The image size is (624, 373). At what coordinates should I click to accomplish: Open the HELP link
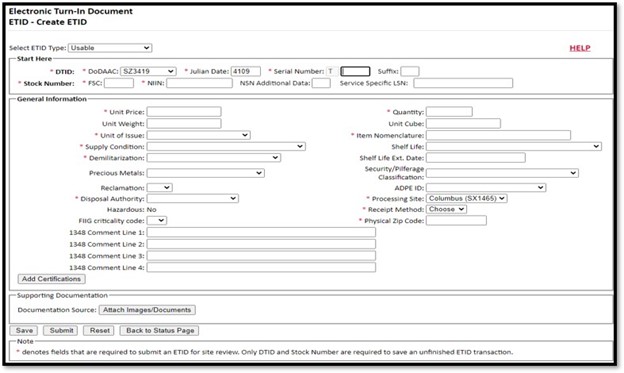[580, 48]
